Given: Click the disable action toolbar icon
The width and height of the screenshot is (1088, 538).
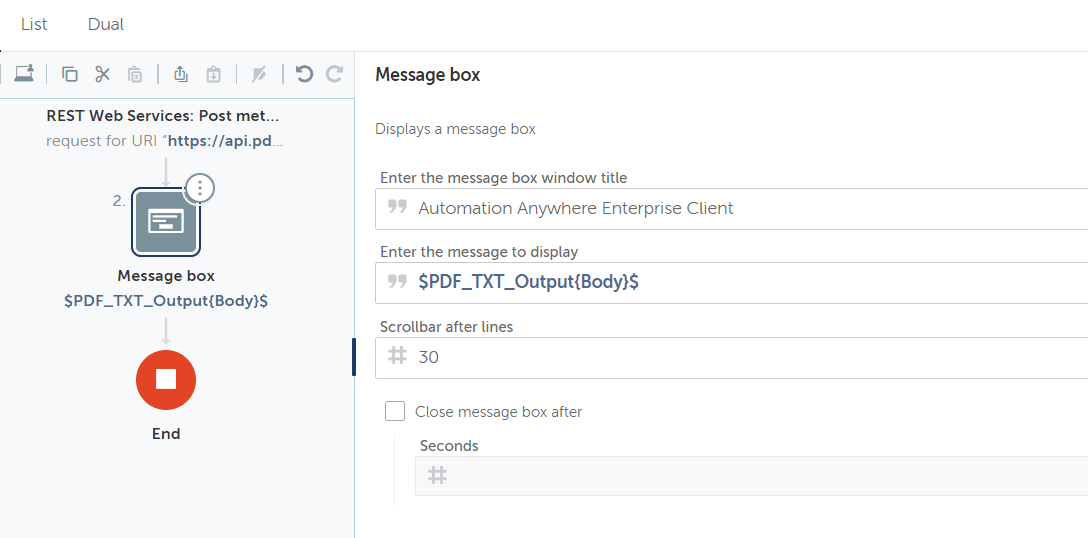Looking at the screenshot, I should pyautogui.click(x=260, y=74).
